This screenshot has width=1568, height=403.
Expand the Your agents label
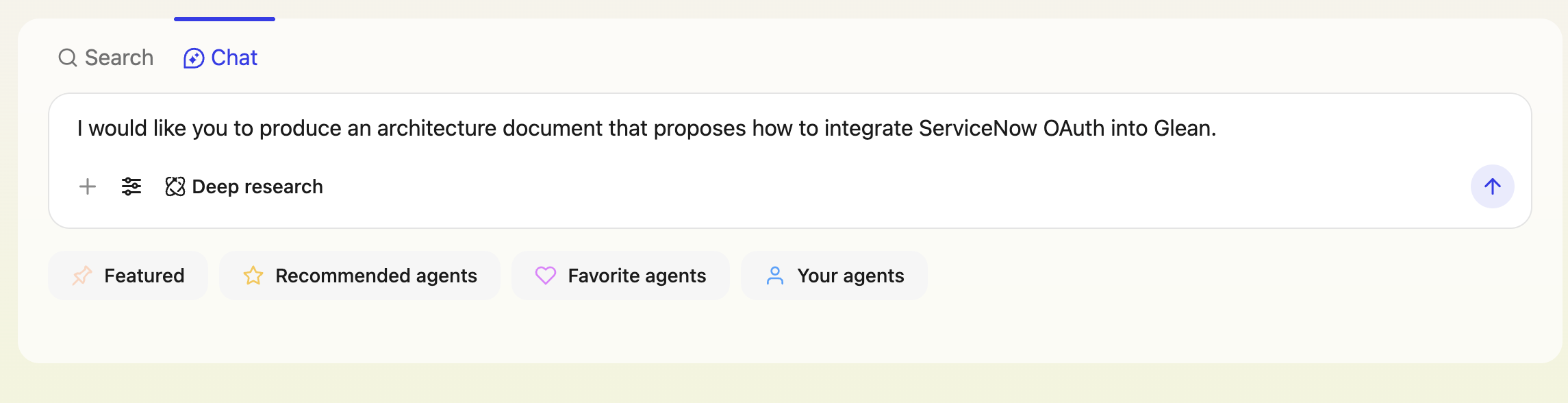(x=850, y=276)
